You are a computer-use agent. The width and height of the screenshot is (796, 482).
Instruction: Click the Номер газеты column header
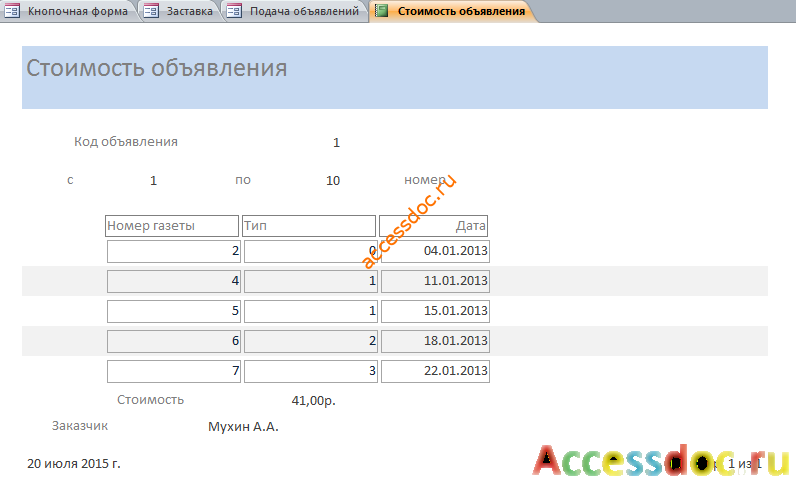pyautogui.click(x=172, y=226)
